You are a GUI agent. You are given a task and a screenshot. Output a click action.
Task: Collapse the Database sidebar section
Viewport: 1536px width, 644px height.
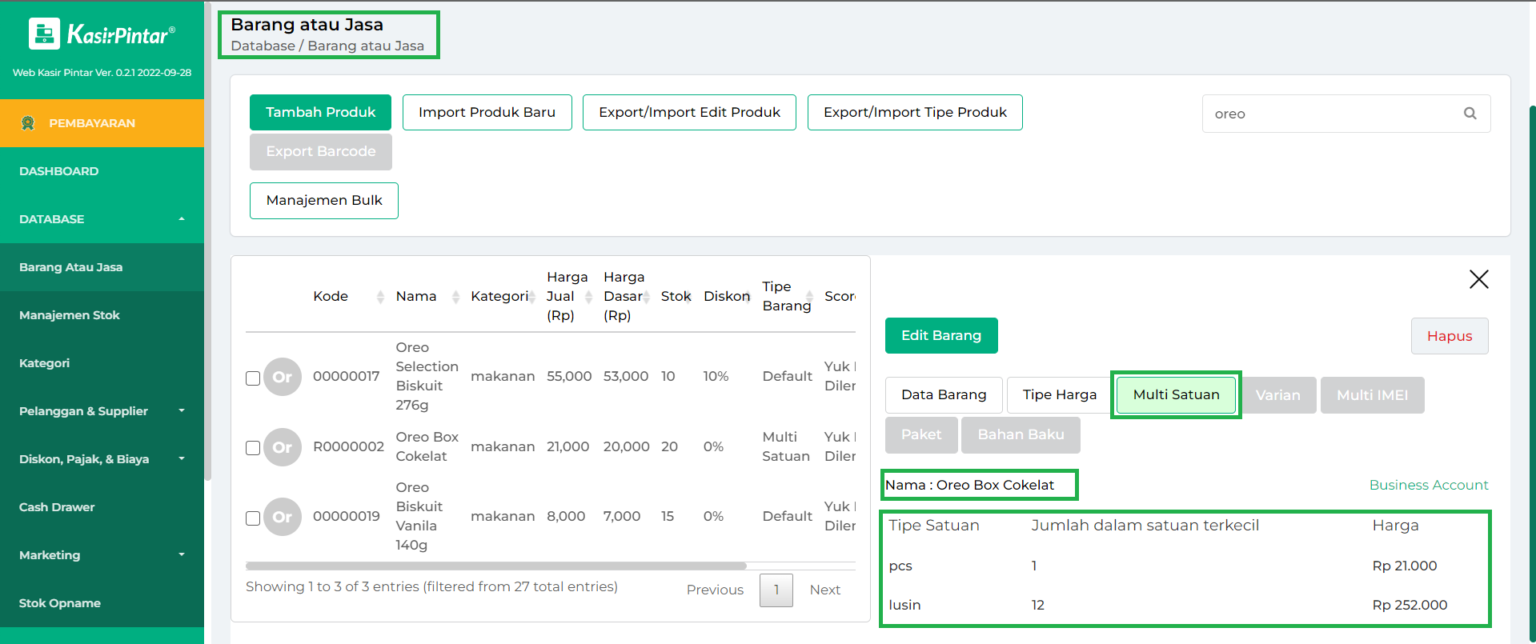tap(102, 219)
